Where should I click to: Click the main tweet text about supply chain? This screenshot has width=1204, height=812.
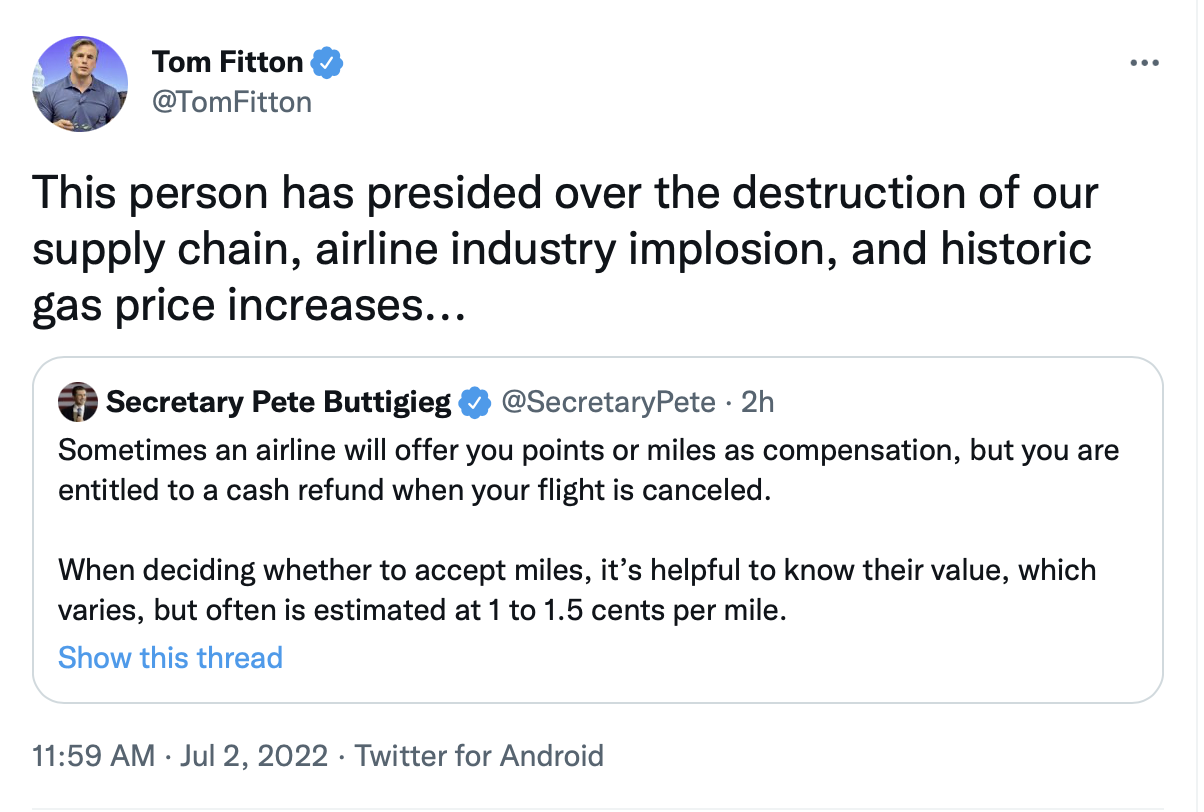[x=565, y=247]
